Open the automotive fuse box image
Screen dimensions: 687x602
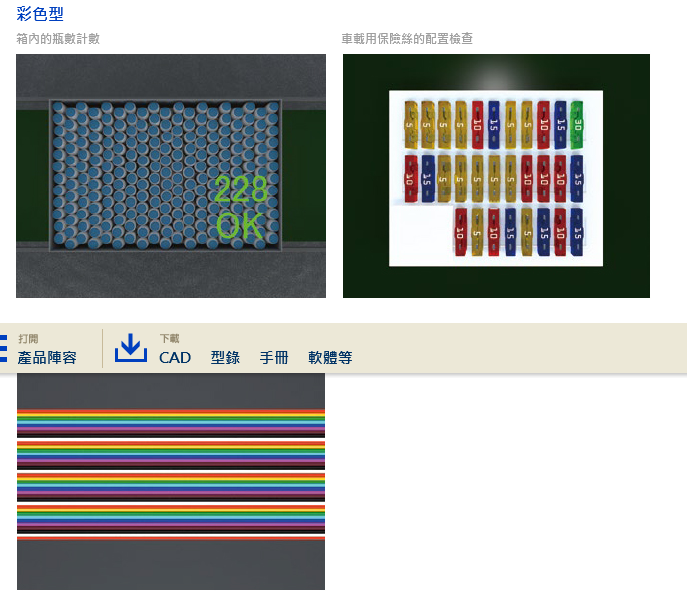(x=496, y=175)
